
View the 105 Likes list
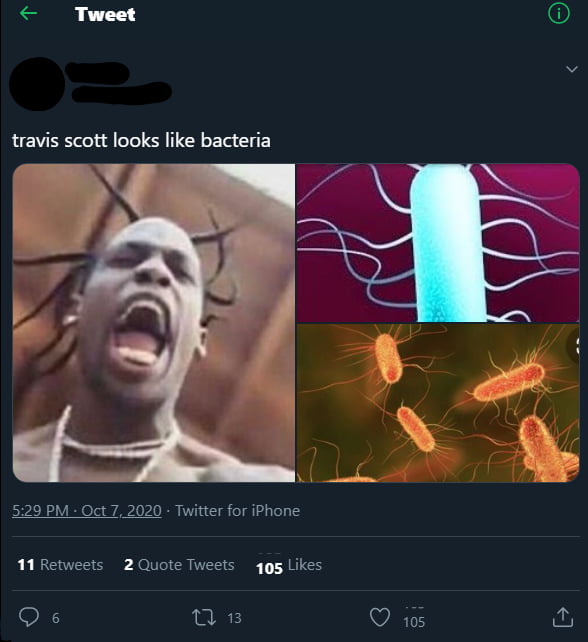click(289, 566)
